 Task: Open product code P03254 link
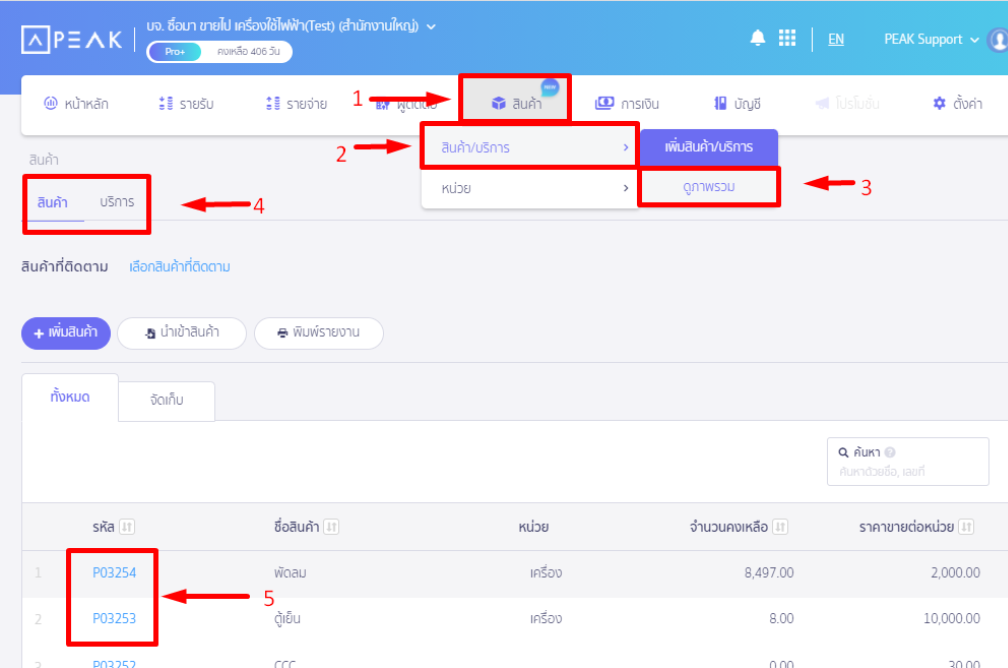[x=114, y=573]
